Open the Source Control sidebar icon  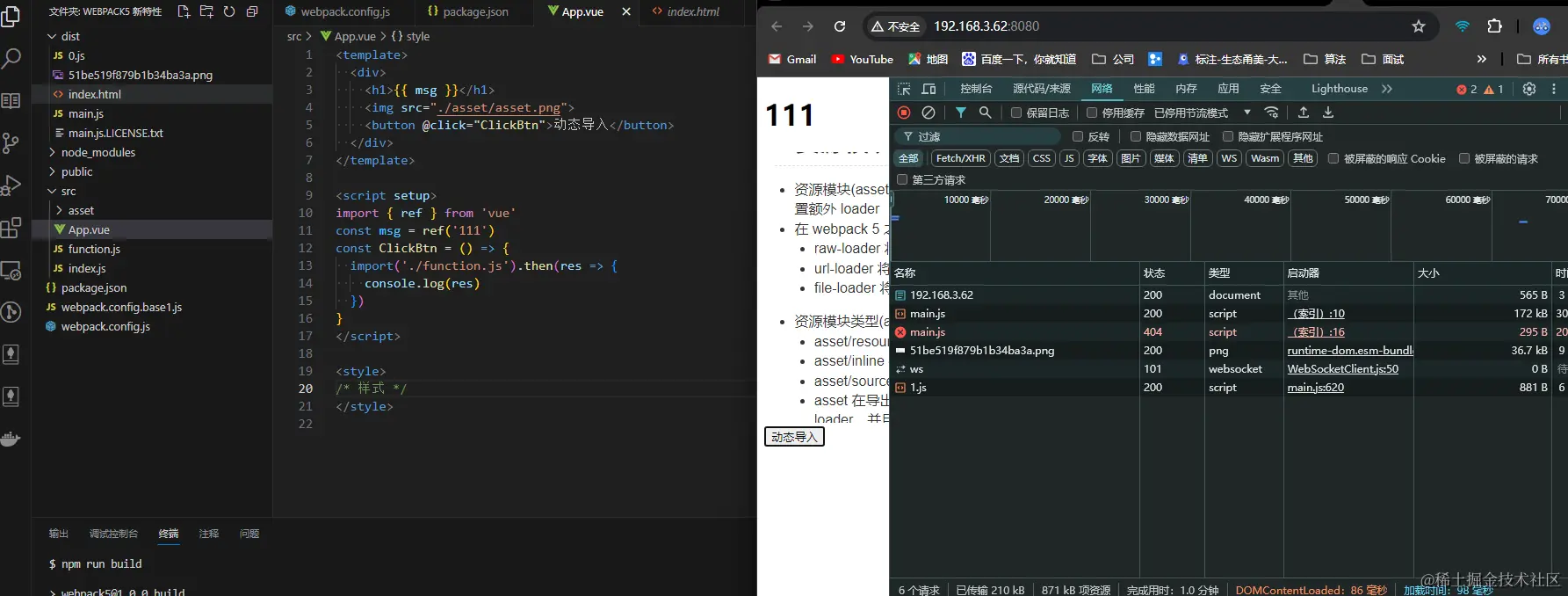pyautogui.click(x=11, y=143)
